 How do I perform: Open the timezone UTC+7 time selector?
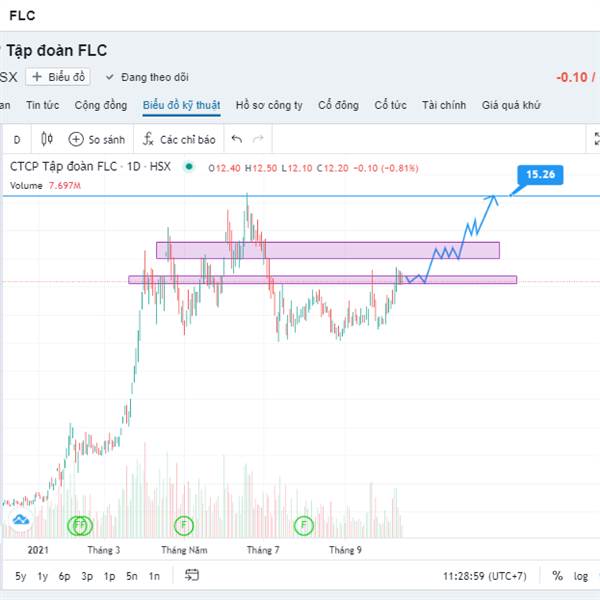(x=485, y=576)
